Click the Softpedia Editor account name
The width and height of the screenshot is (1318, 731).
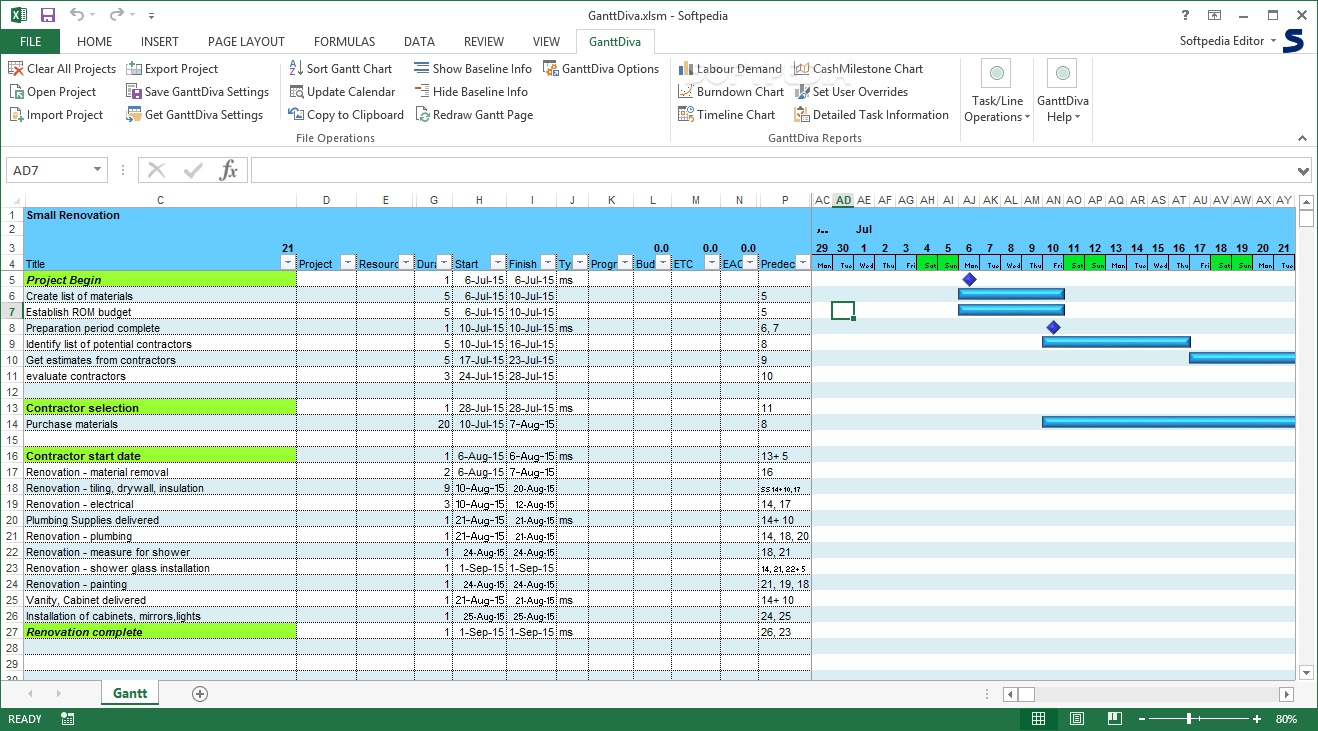pyautogui.click(x=1222, y=41)
